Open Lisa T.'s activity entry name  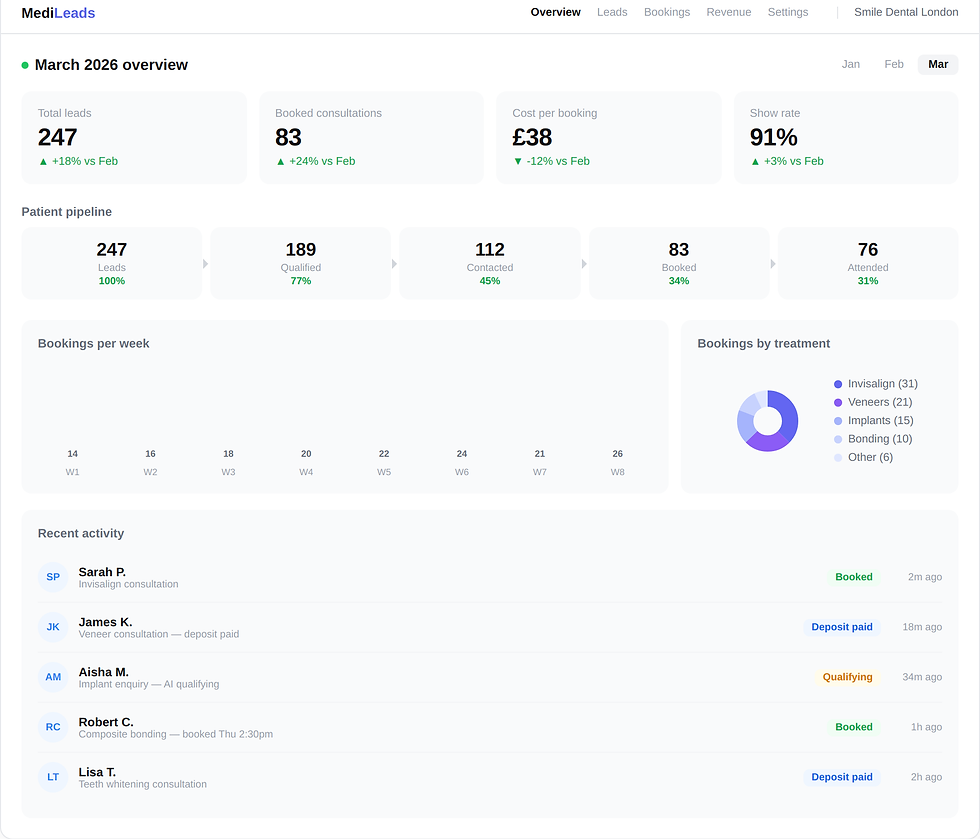coord(97,772)
